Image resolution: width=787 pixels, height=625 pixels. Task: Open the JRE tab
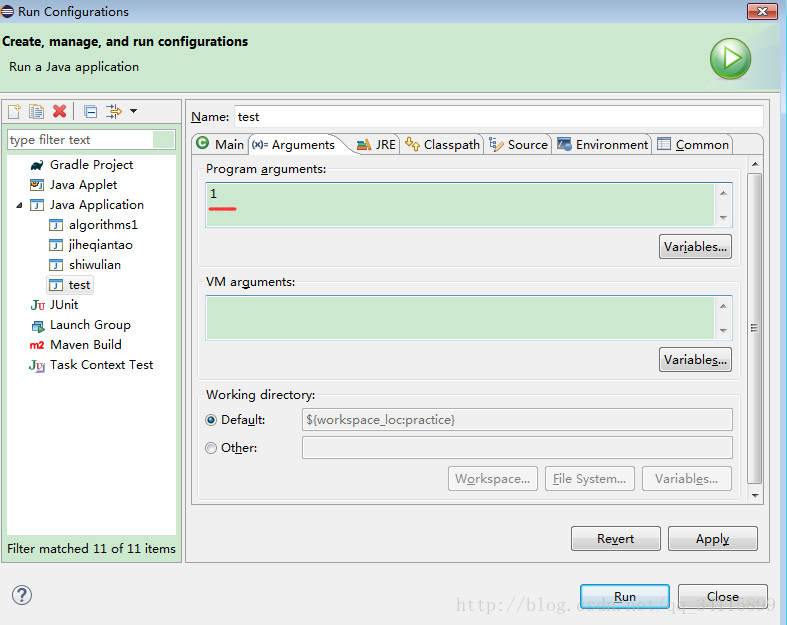point(376,145)
